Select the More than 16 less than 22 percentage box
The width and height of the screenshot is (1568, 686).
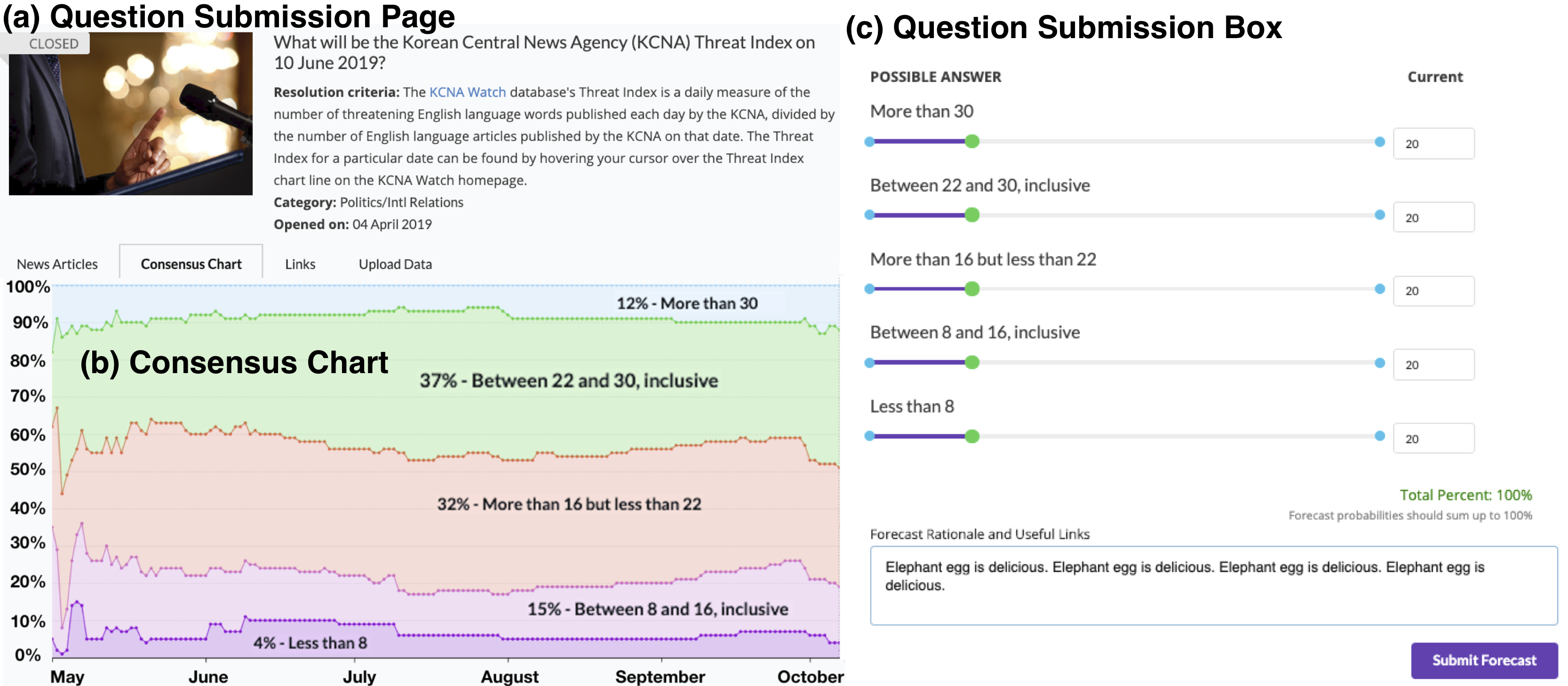click(x=1433, y=291)
